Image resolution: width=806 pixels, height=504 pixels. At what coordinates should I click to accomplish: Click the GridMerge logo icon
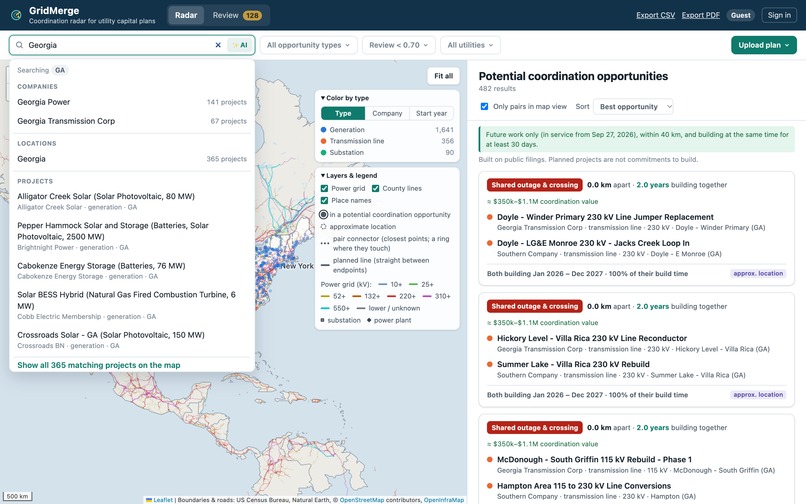pos(16,15)
